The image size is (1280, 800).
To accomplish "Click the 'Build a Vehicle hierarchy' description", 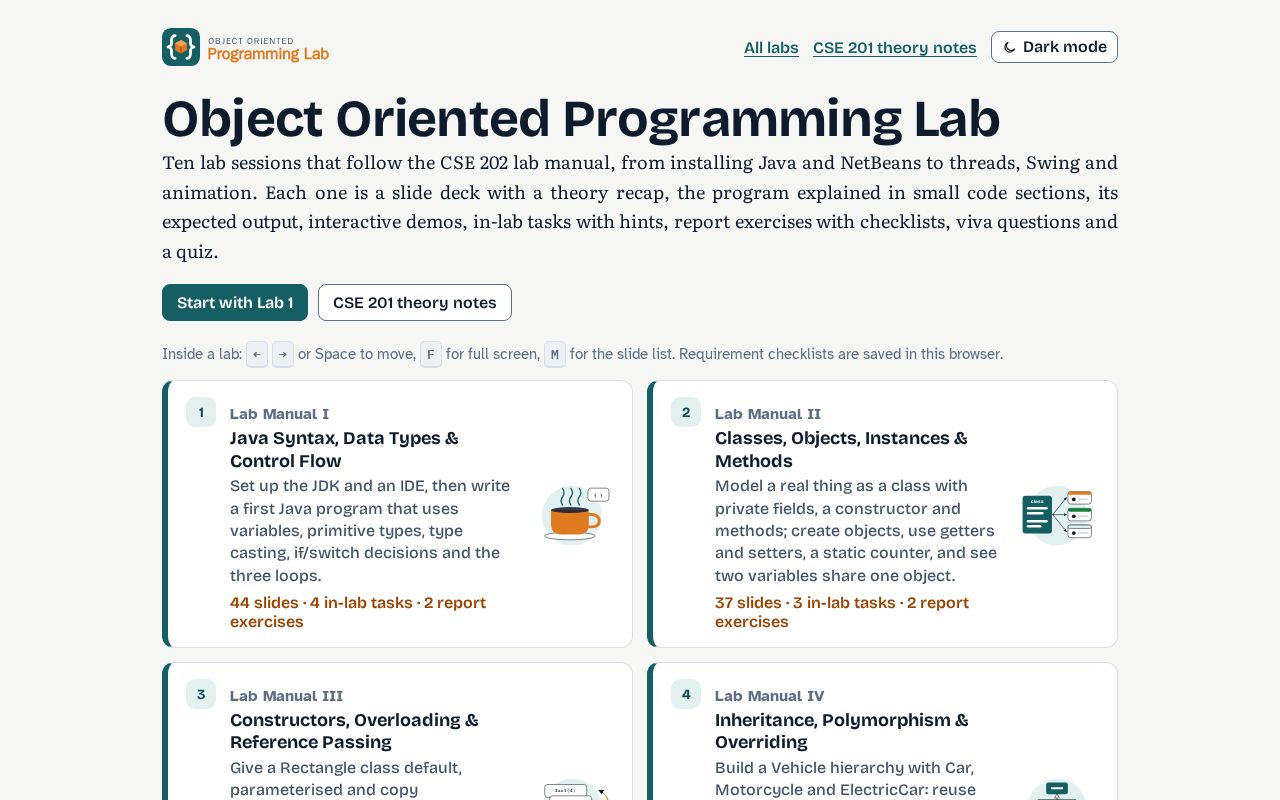I will [845, 779].
